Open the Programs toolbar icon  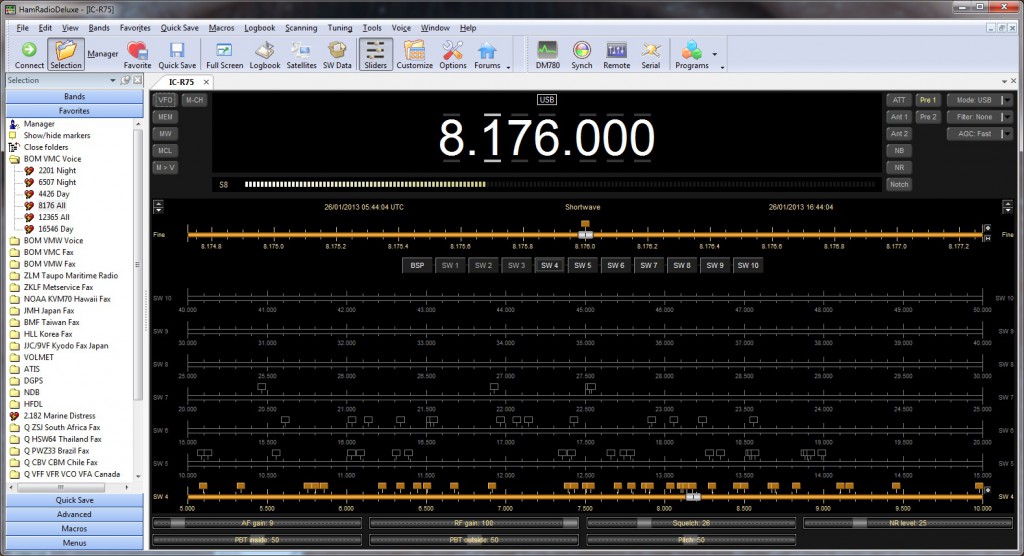point(692,54)
